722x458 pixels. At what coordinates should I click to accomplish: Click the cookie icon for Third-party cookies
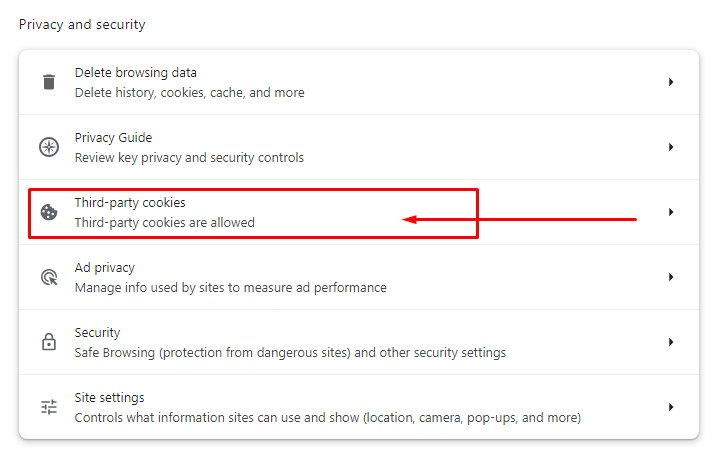49,212
